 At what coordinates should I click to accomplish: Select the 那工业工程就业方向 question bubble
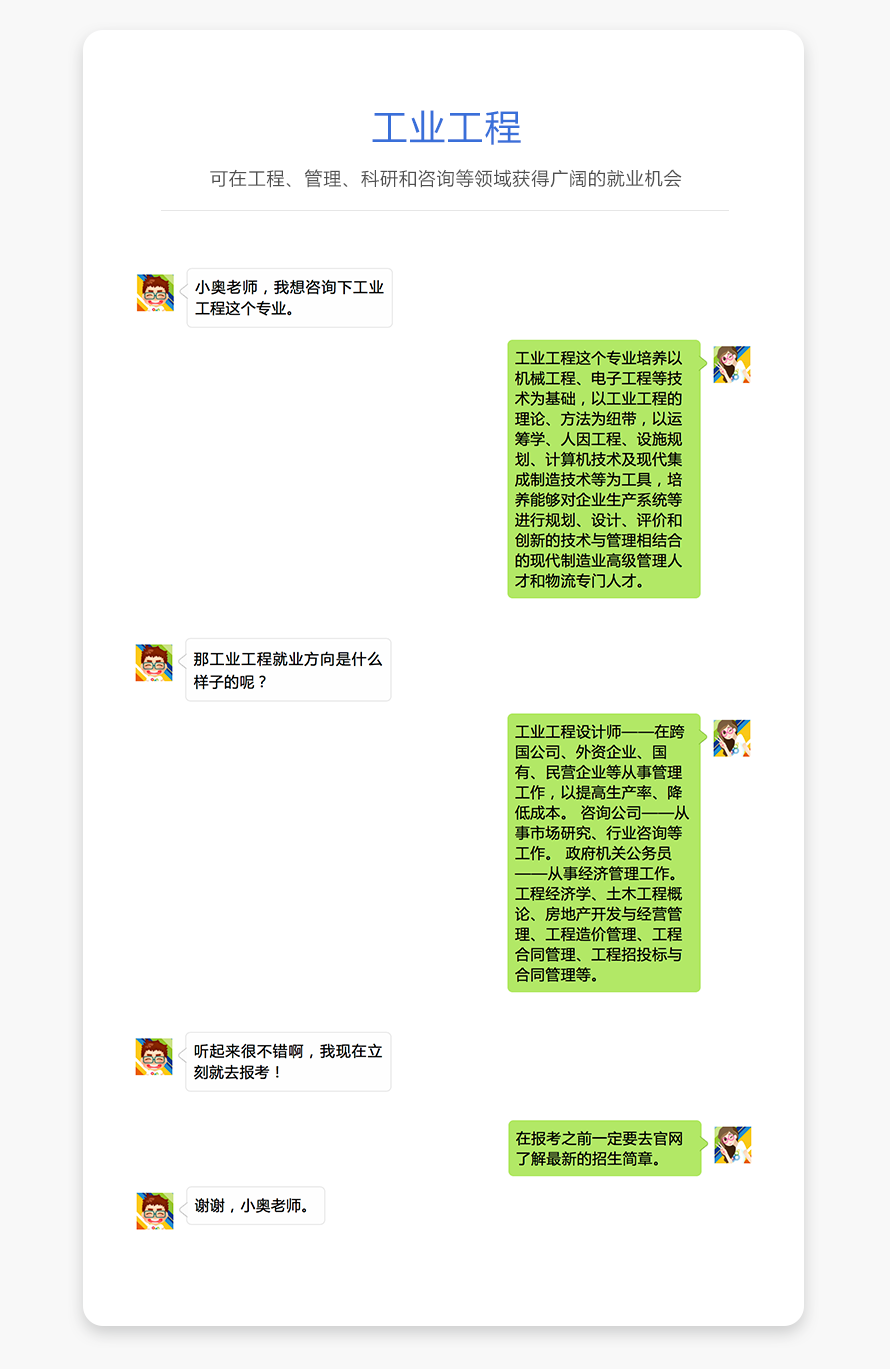point(288,670)
